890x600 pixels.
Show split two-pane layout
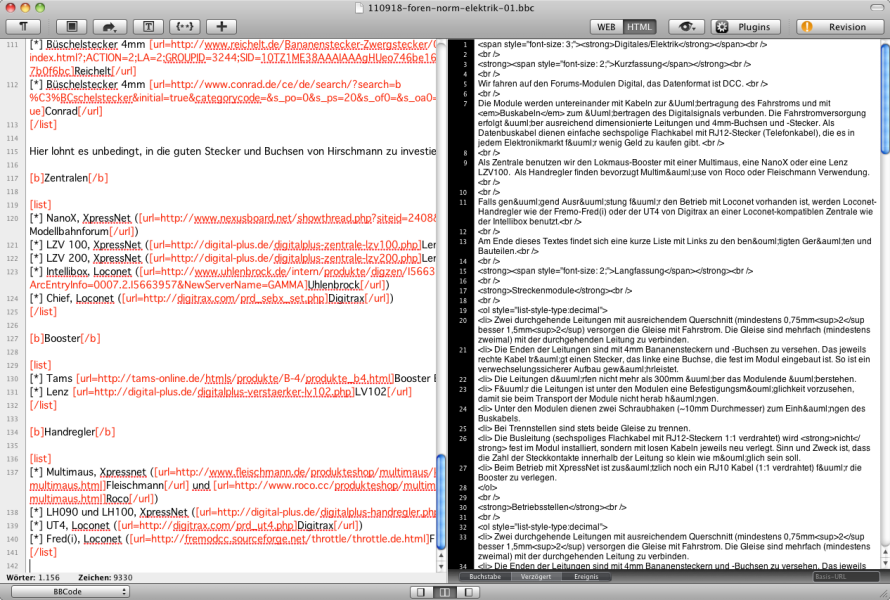pyautogui.click(x=445, y=591)
